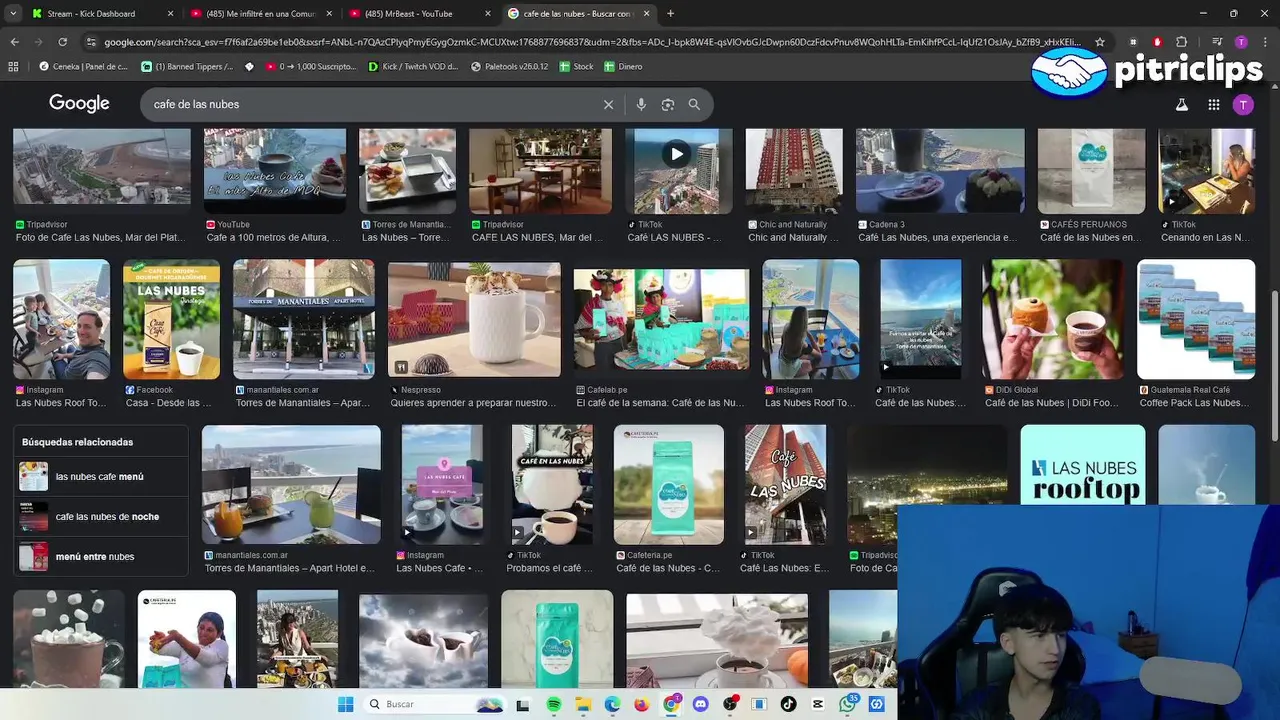Open the DiDi Global Café de las Nubes image

(1053, 320)
